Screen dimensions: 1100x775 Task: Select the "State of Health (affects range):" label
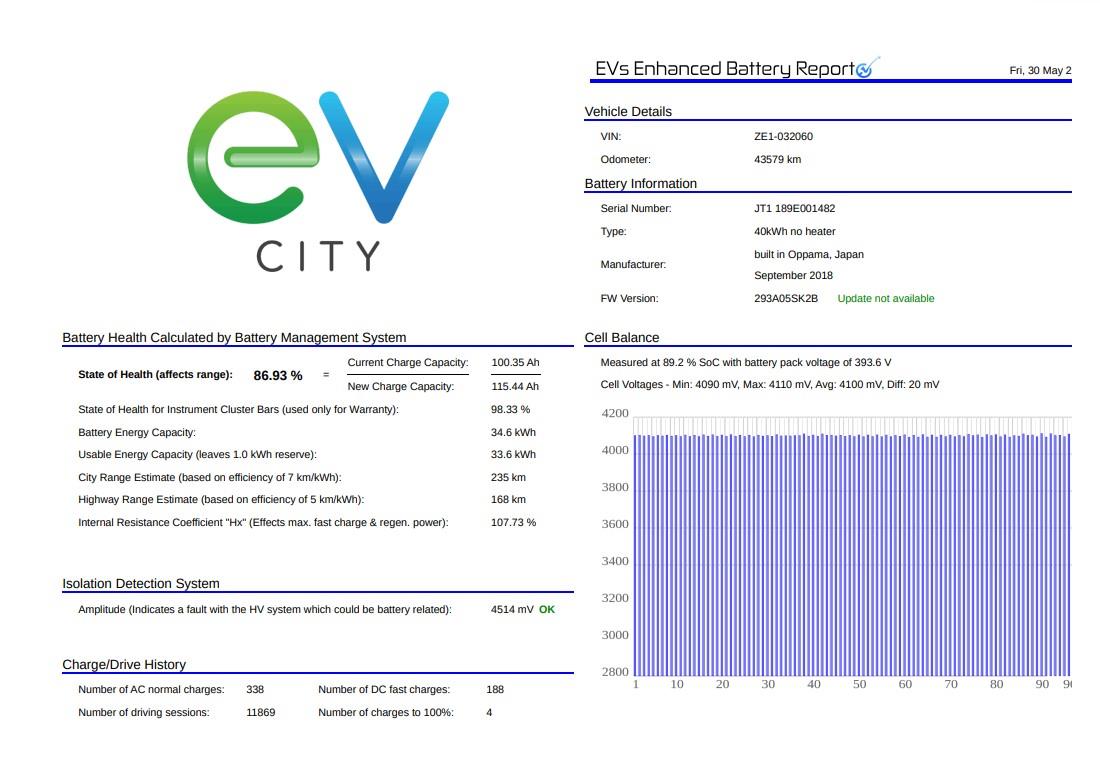155,375
